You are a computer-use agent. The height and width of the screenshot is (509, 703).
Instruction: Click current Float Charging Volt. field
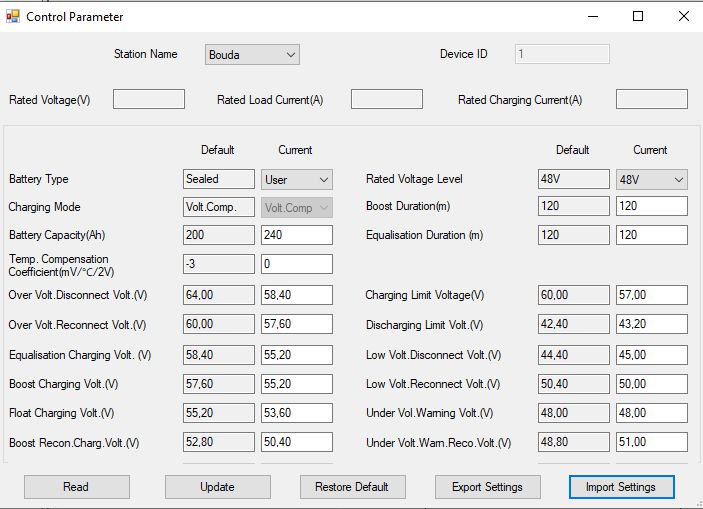pos(296,413)
